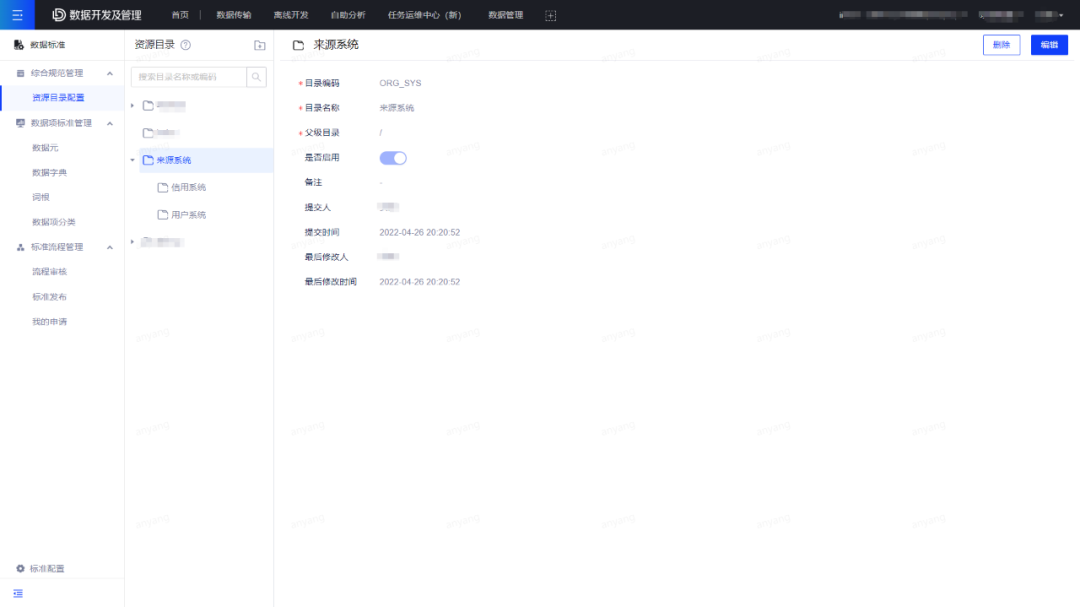Collapse the 来源系统 tree node

tap(133, 159)
